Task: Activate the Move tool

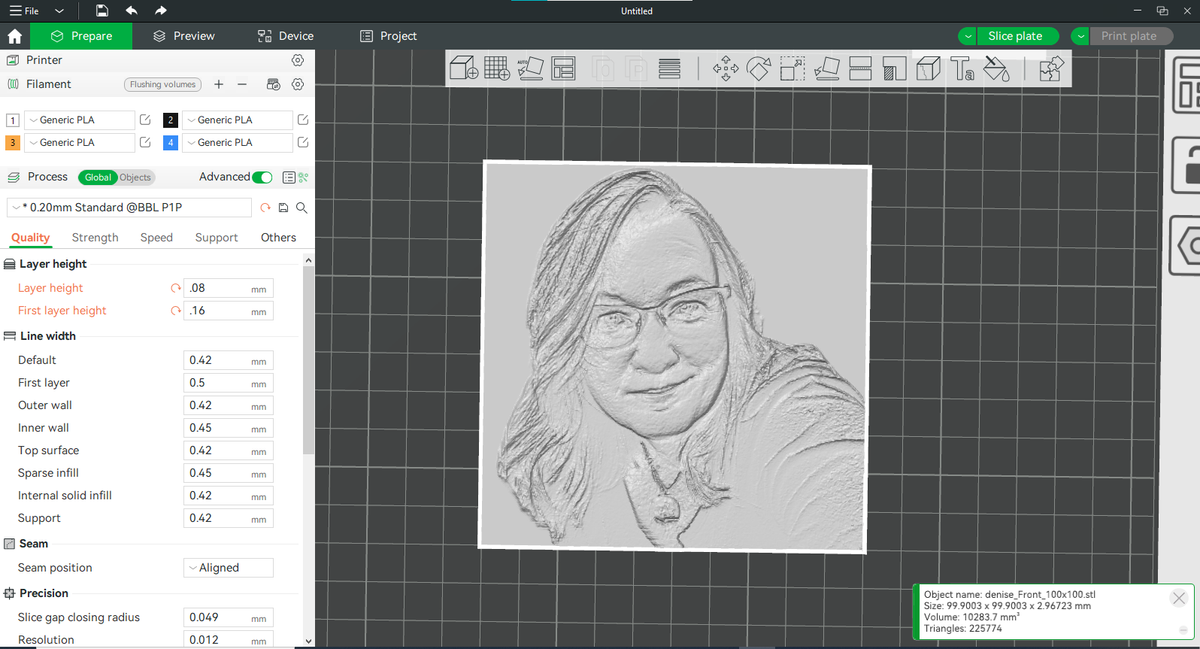Action: click(725, 68)
